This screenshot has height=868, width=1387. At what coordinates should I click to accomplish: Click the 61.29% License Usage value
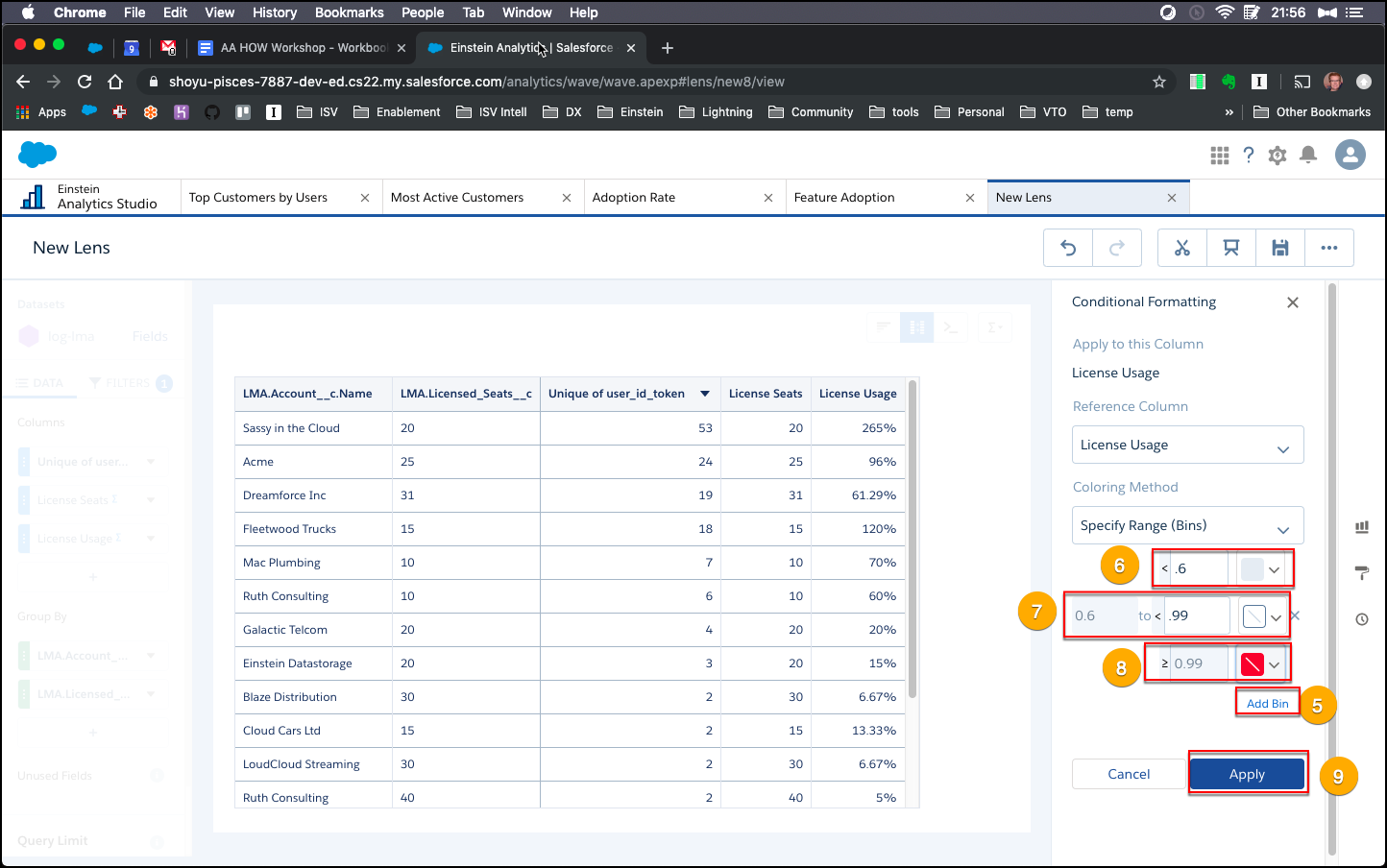tap(874, 495)
